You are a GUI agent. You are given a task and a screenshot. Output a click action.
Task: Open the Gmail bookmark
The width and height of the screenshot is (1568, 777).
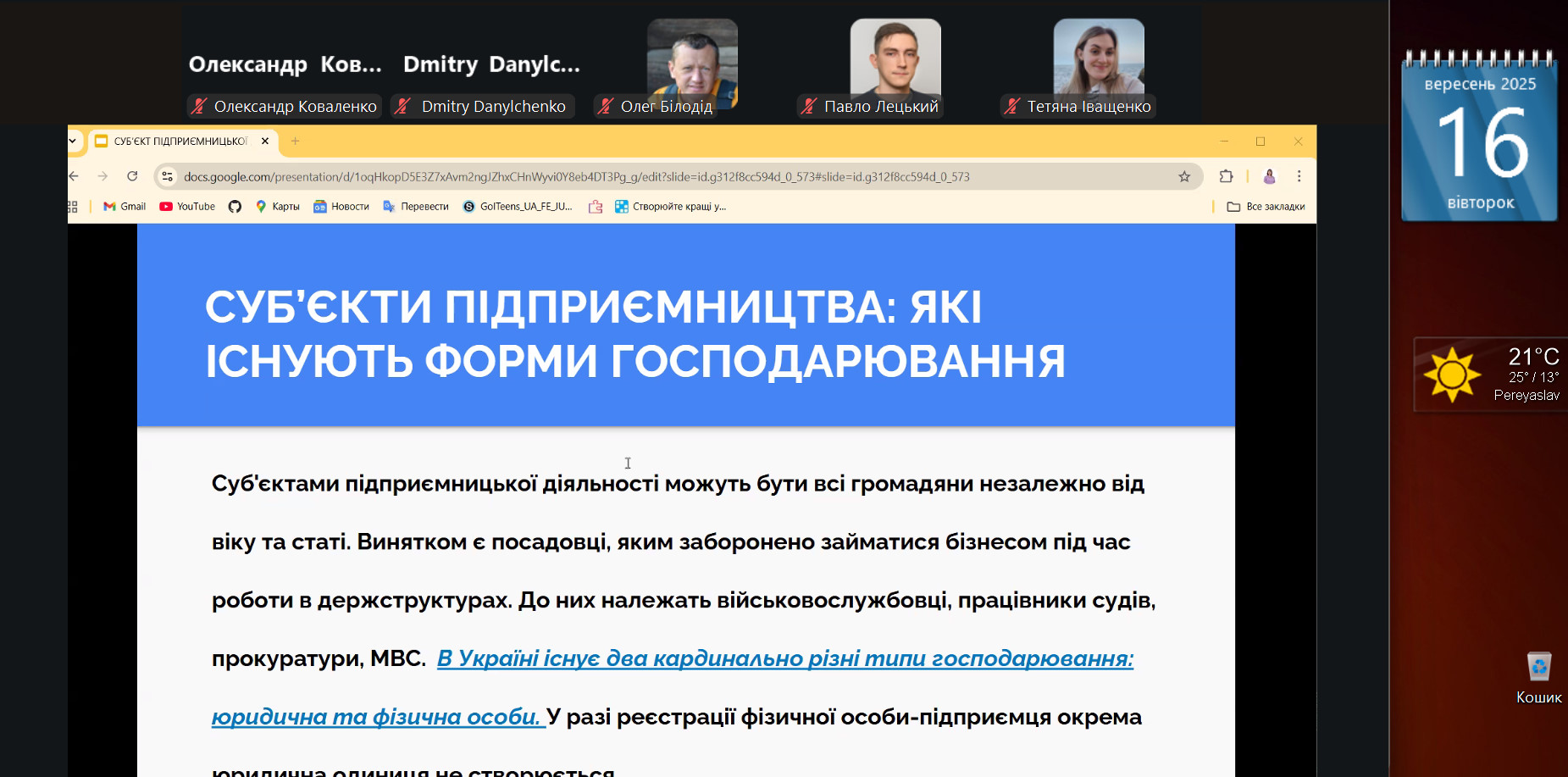click(125, 207)
